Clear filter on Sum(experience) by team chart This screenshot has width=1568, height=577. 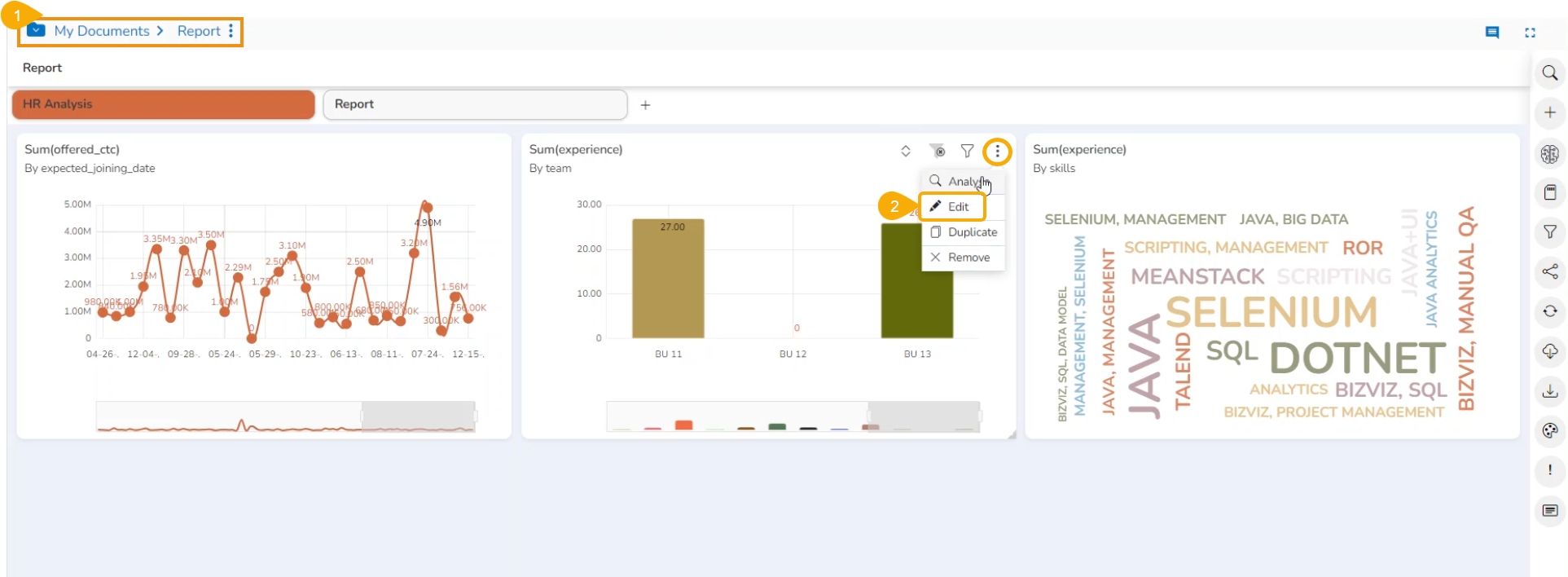click(x=938, y=152)
